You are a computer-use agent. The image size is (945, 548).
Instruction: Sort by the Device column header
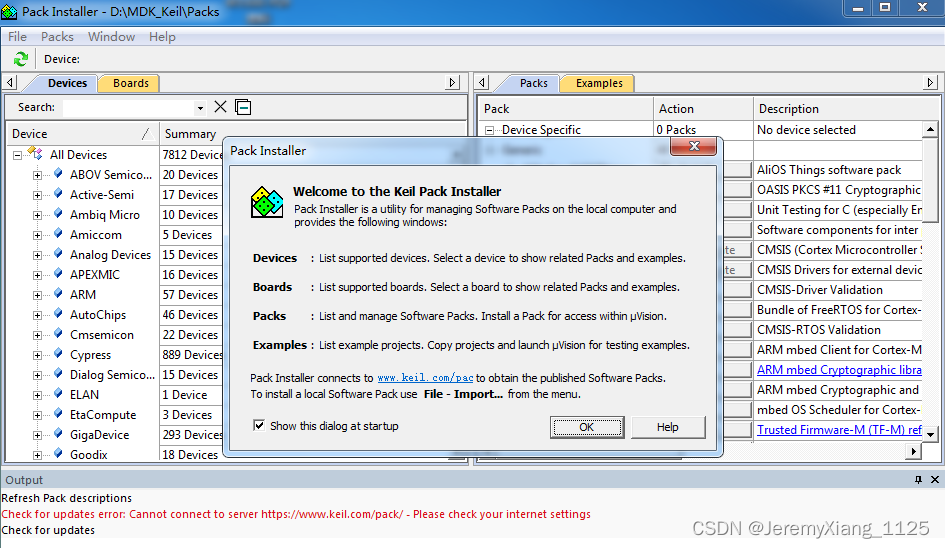click(83, 134)
